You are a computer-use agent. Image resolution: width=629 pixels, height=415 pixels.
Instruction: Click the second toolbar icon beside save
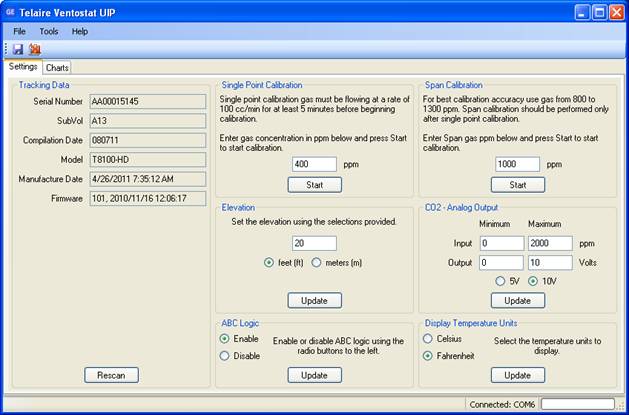(x=35, y=49)
